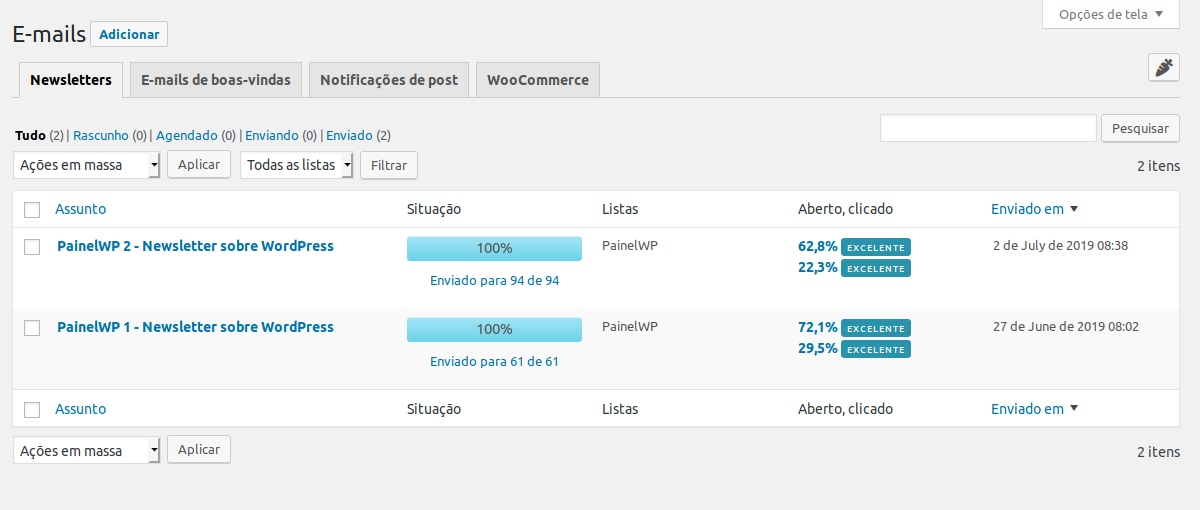Switch to E-mails de boas-vindas tab
Image resolution: width=1200 pixels, height=510 pixels.
click(216, 80)
